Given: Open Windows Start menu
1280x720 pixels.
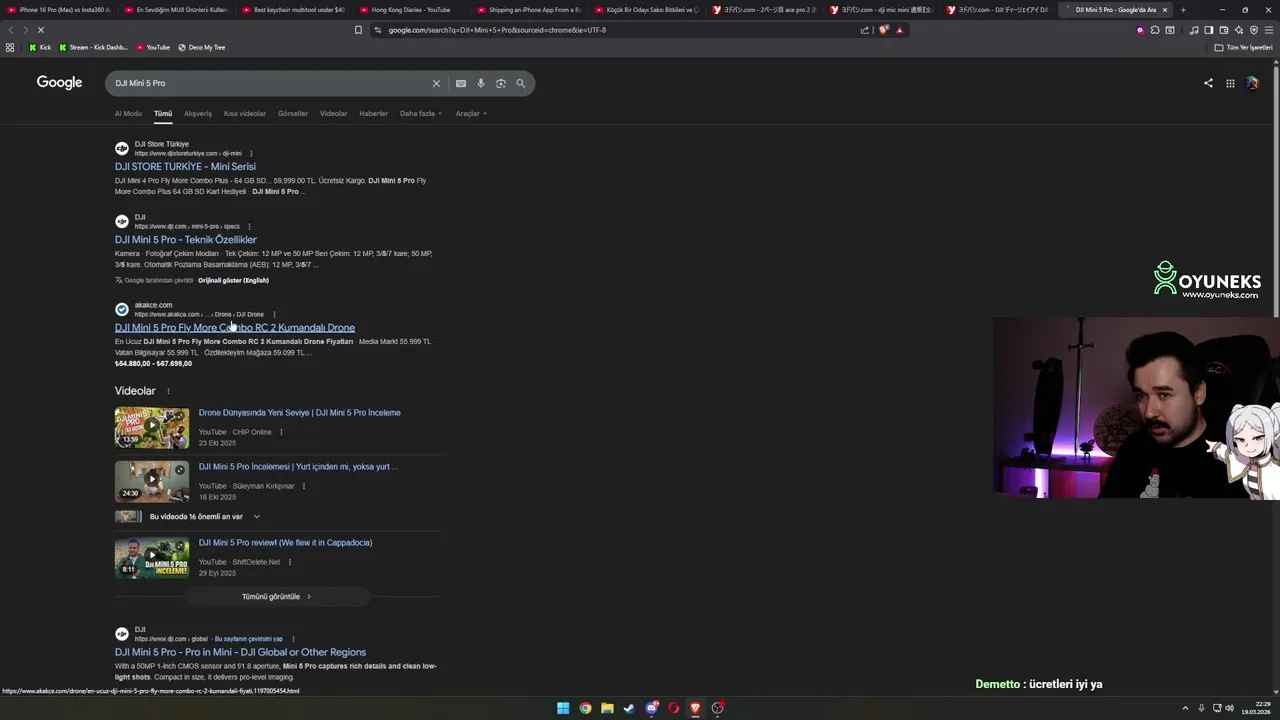Looking at the screenshot, I should [563, 708].
